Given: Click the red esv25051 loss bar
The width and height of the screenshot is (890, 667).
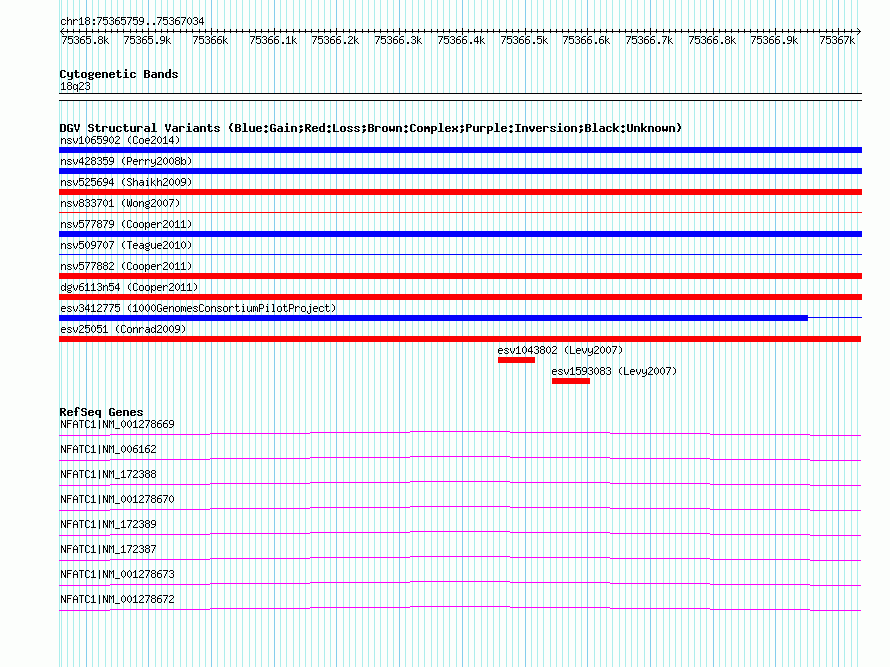Looking at the screenshot, I should 460,339.
